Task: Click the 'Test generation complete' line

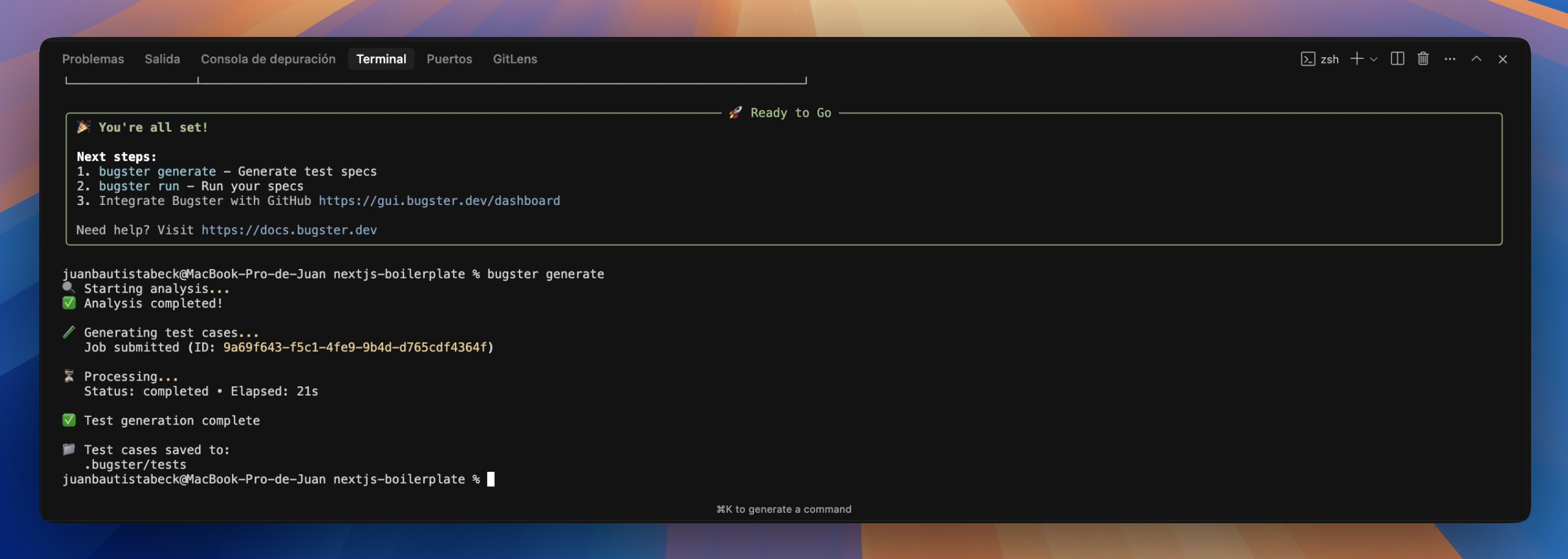Action: pos(171,421)
